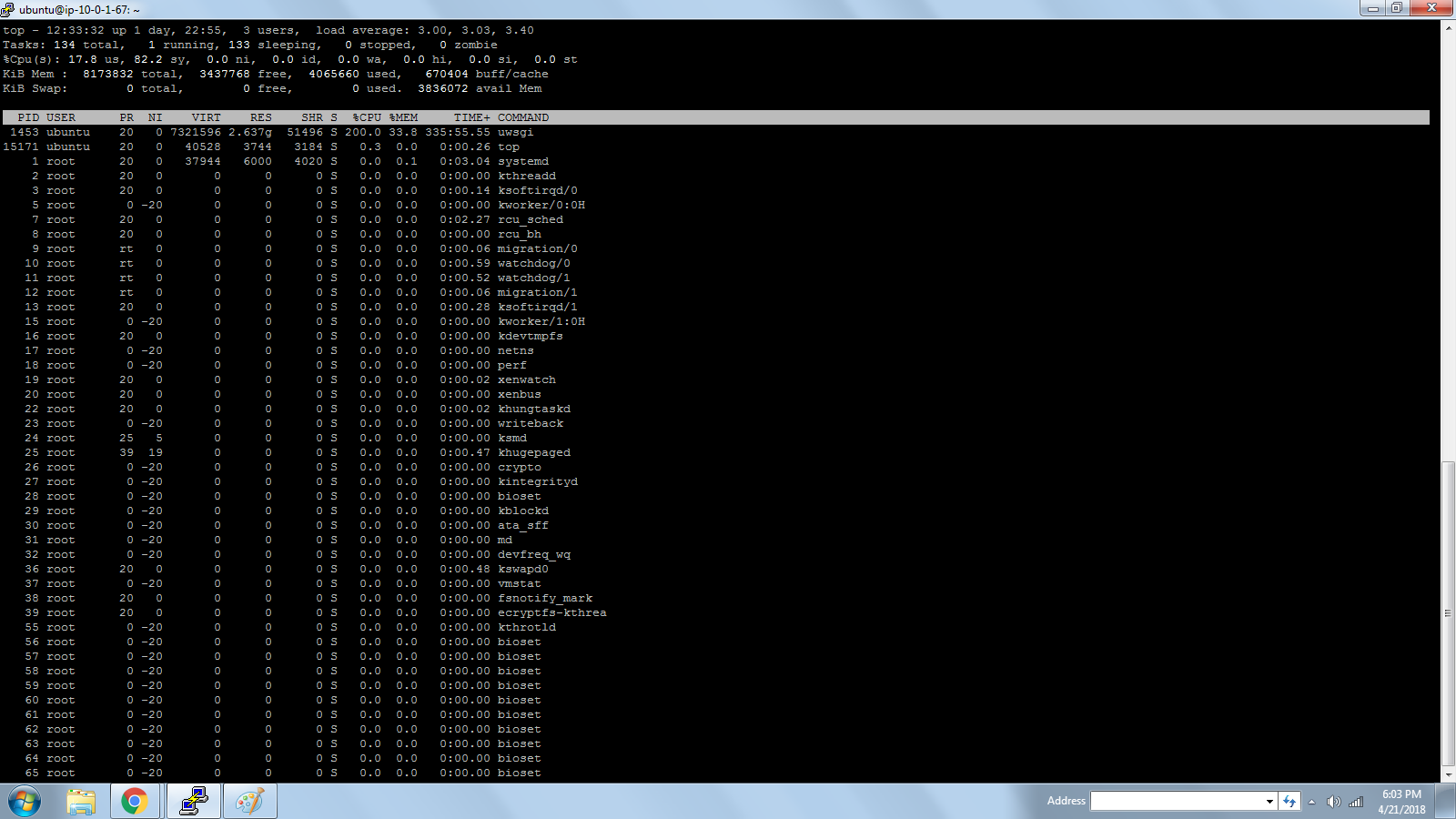
Task: Click the 'khugepaged' process command
Action: (534, 452)
